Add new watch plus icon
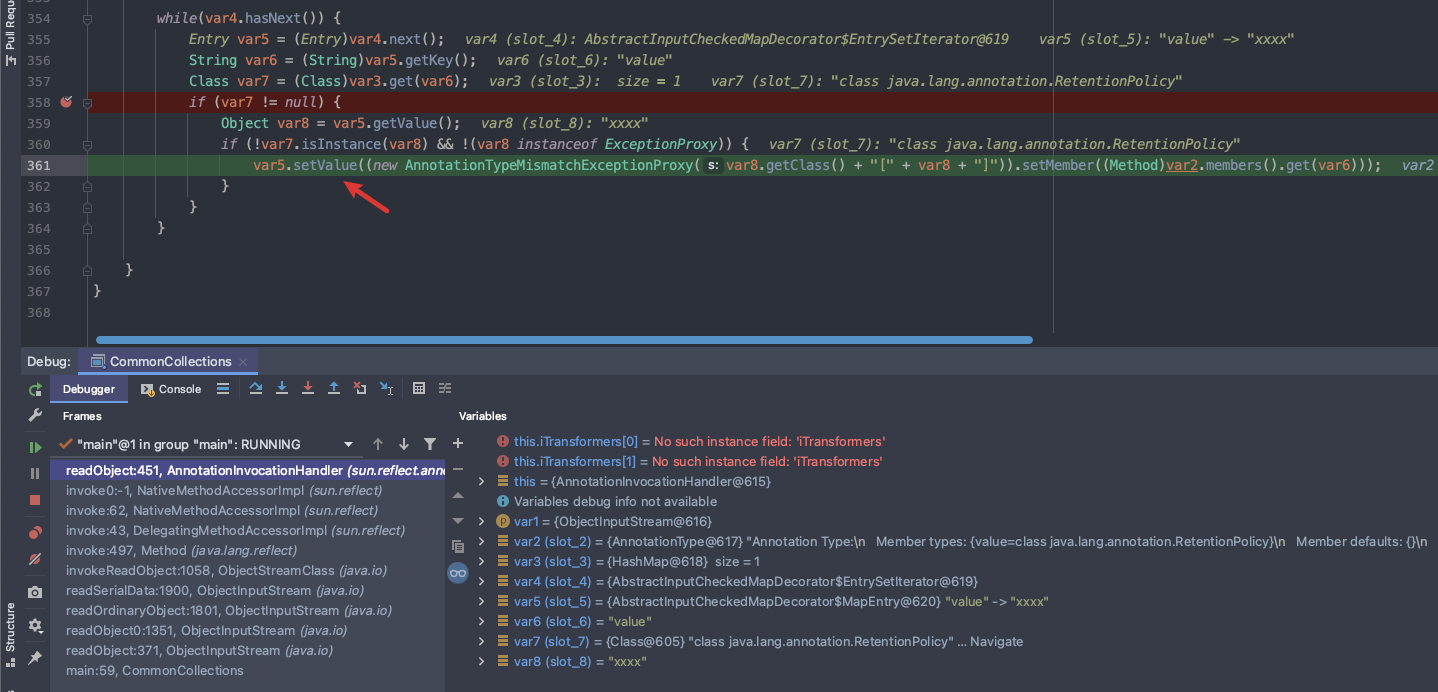This screenshot has width=1438, height=692. [458, 443]
